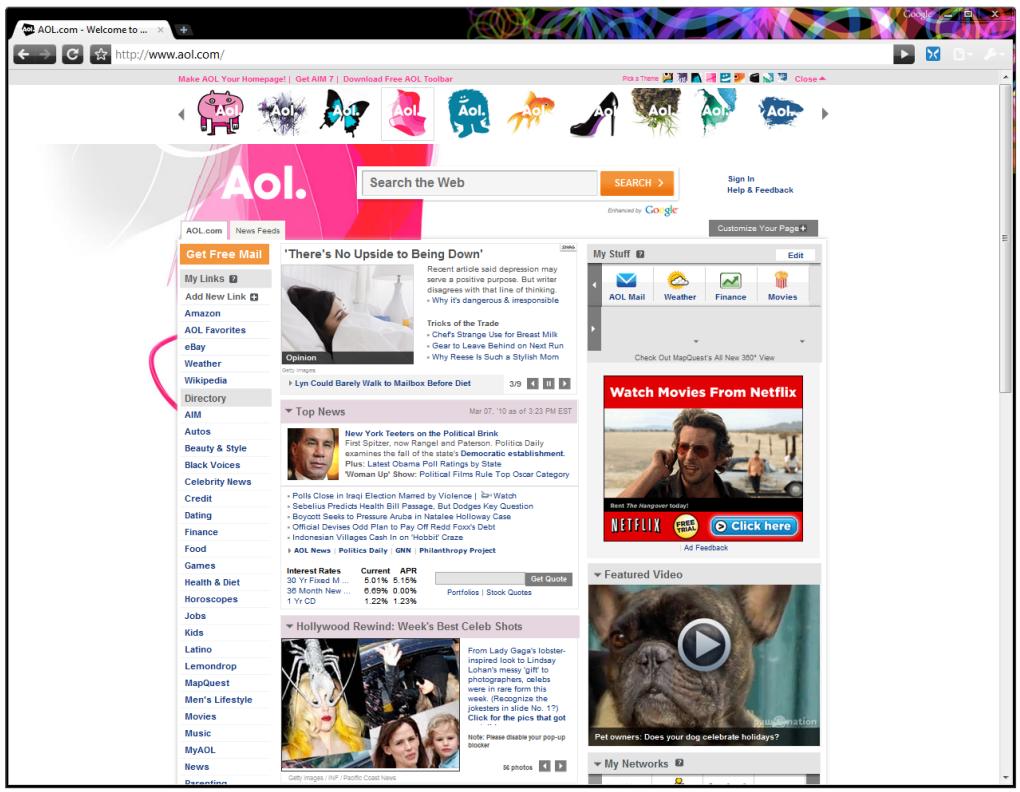This screenshot has height=792, width=1020.
Task: Open the browser wrench settings menu
Action: click(x=993, y=55)
